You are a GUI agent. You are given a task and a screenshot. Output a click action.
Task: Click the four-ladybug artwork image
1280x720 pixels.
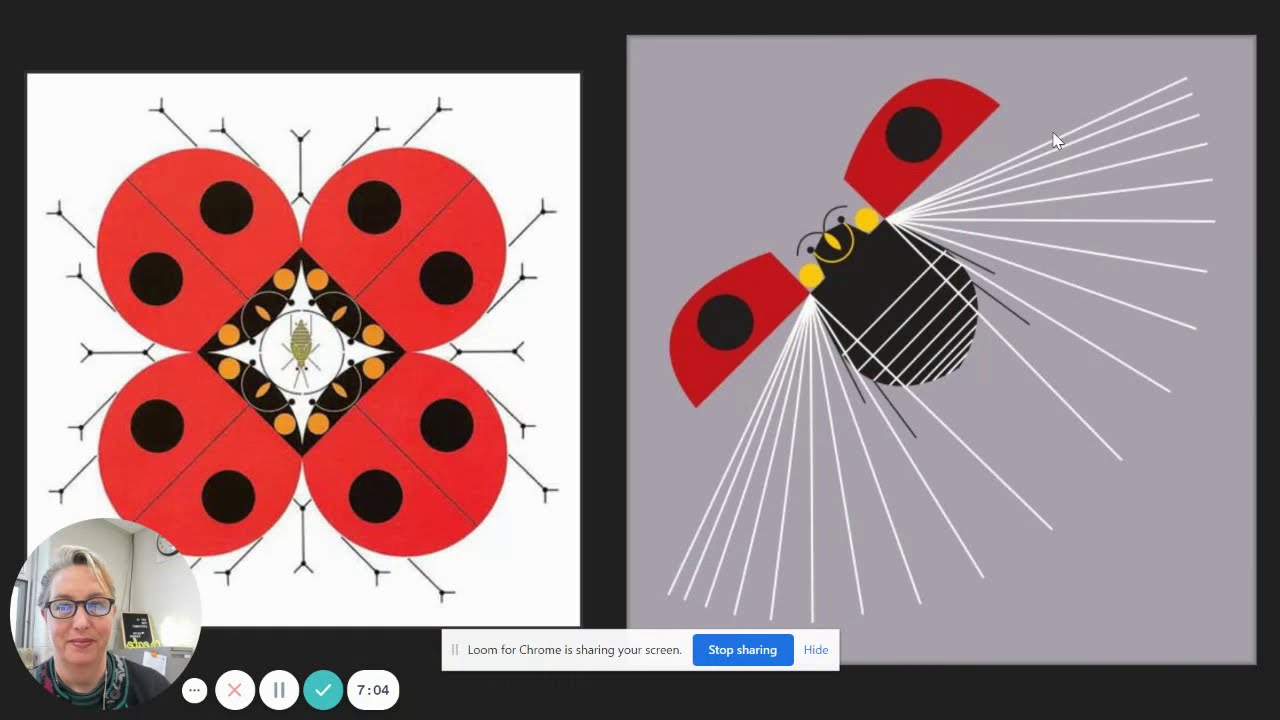coord(303,349)
